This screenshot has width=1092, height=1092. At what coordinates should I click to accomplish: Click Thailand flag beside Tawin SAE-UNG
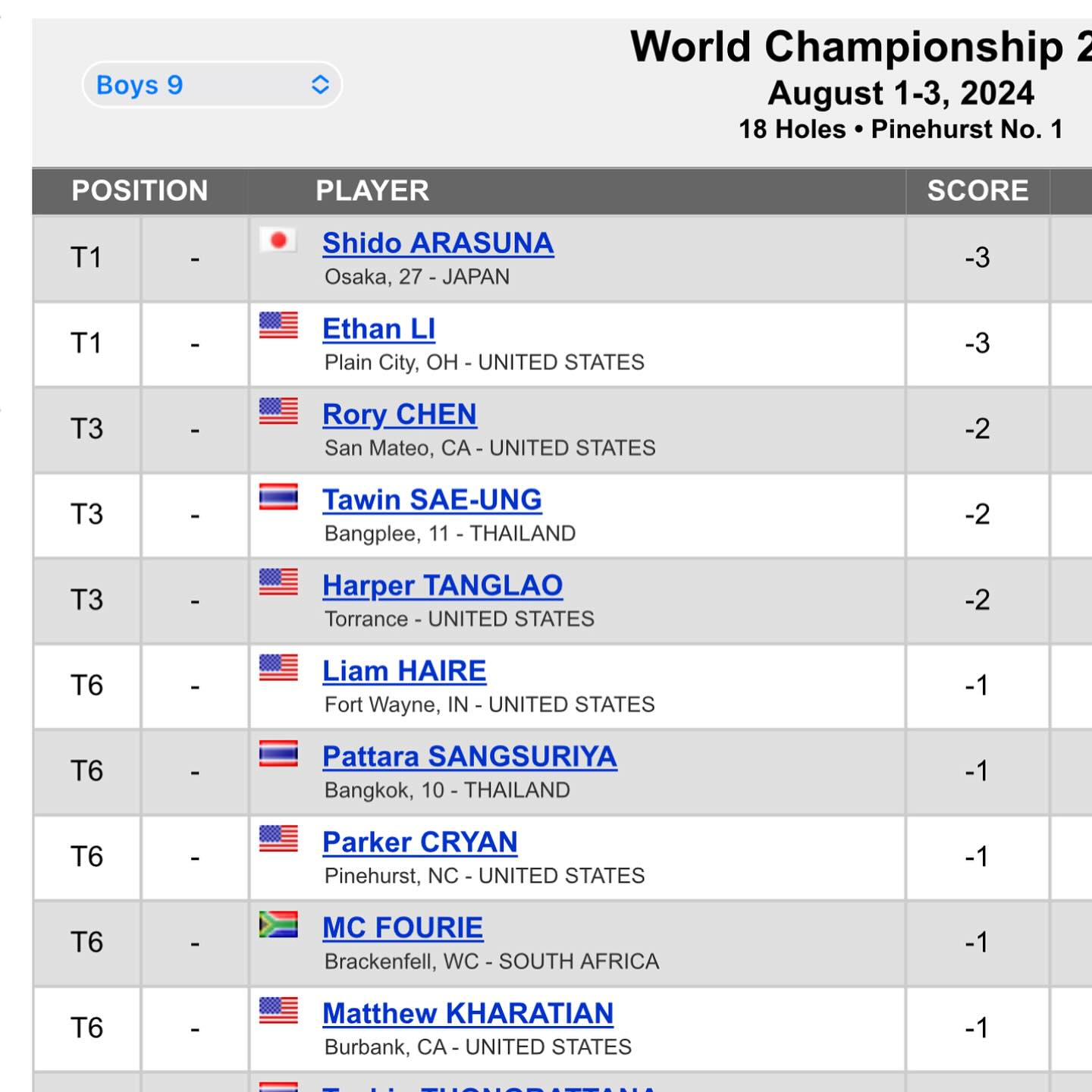point(278,497)
